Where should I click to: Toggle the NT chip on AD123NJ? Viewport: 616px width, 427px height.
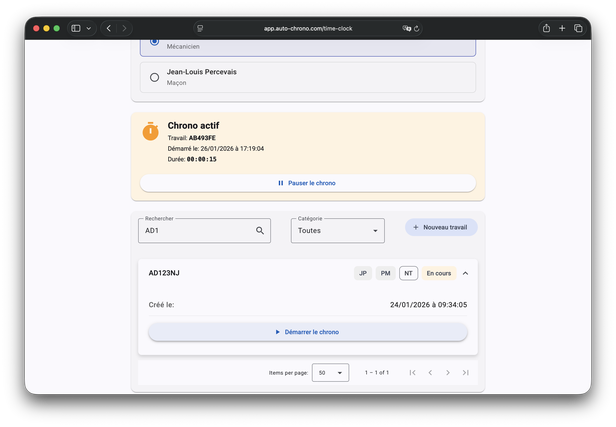coord(408,273)
